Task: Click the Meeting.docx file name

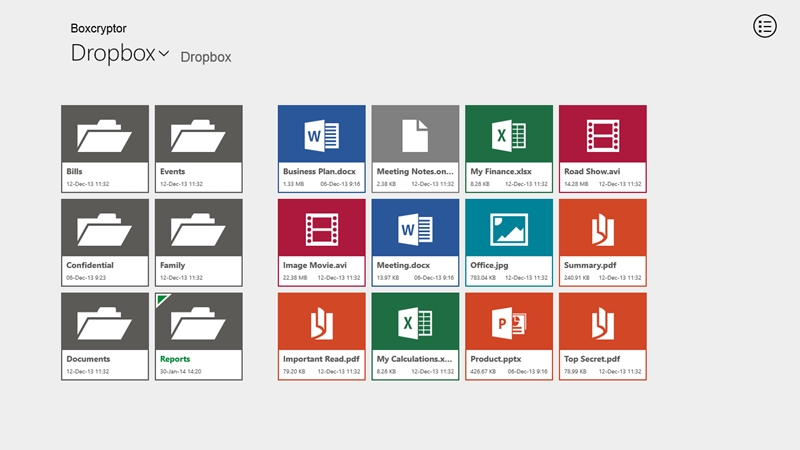Action: (x=404, y=265)
